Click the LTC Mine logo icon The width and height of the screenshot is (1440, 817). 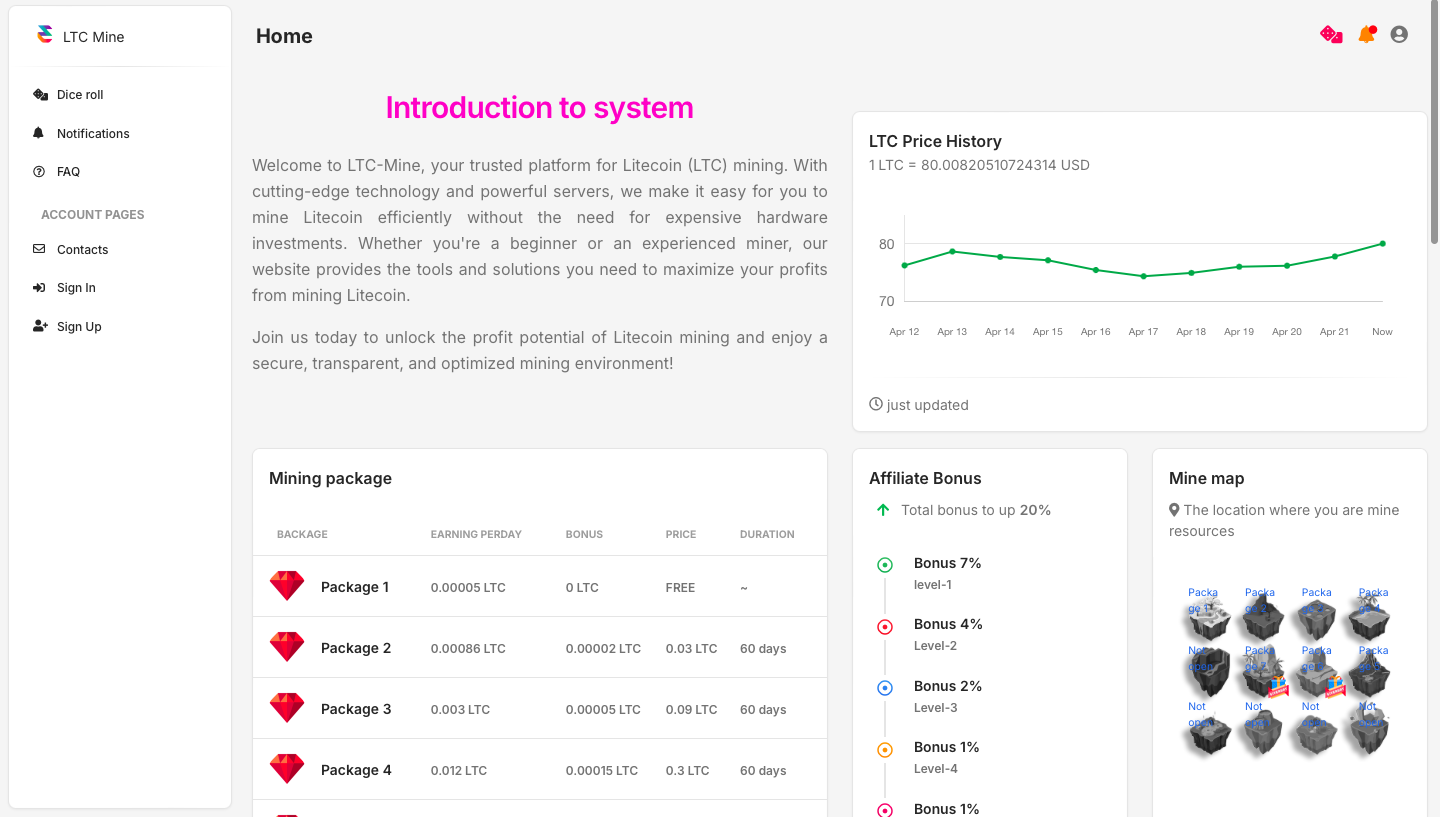click(x=44, y=35)
